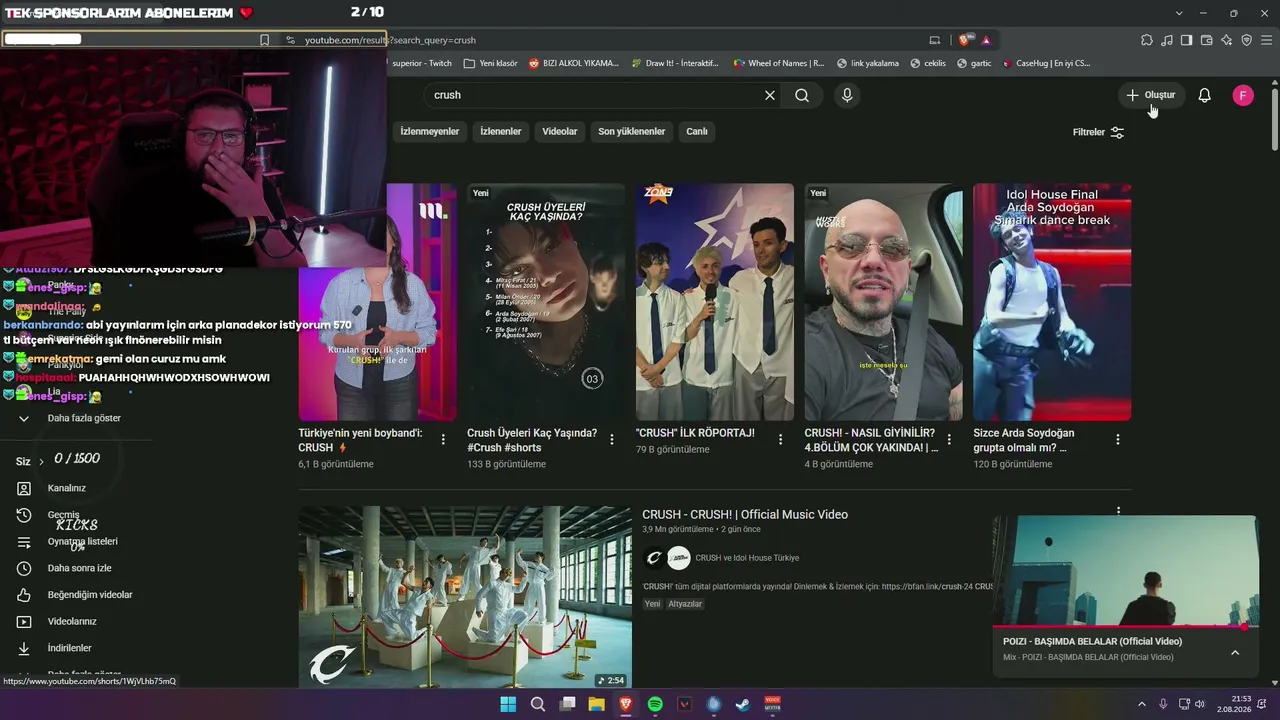This screenshot has height=720, width=1280.
Task: Show hidden system tray icons
Action: (x=1141, y=704)
